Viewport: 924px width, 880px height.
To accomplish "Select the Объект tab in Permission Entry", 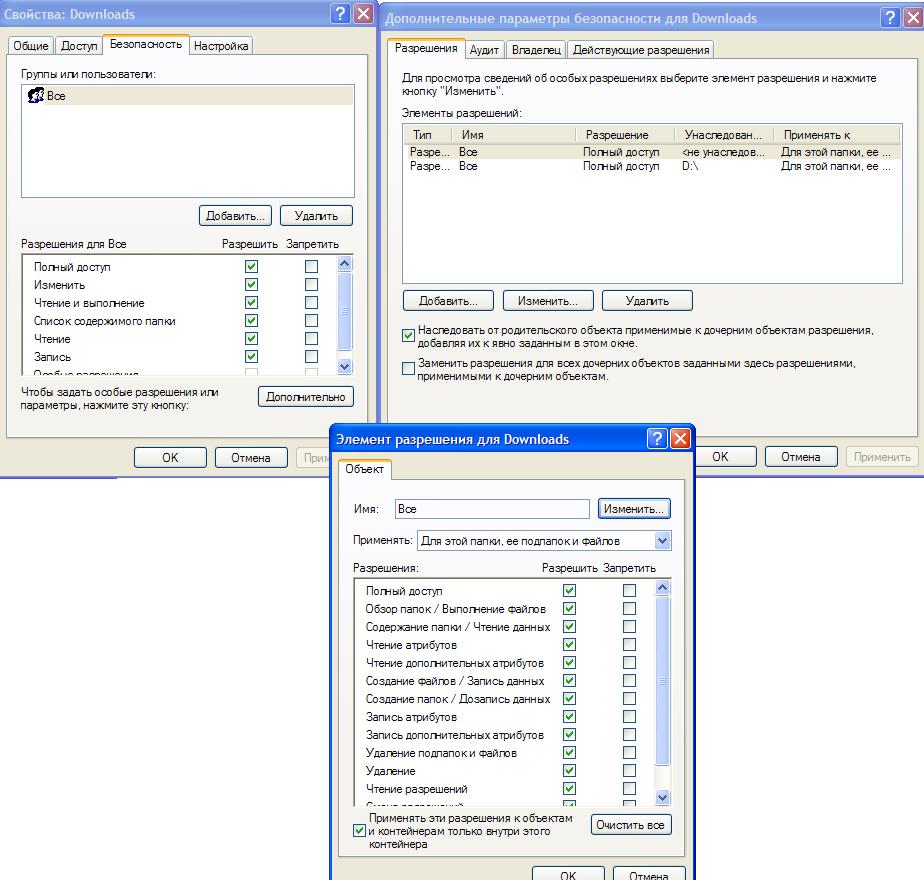I will click(x=364, y=469).
